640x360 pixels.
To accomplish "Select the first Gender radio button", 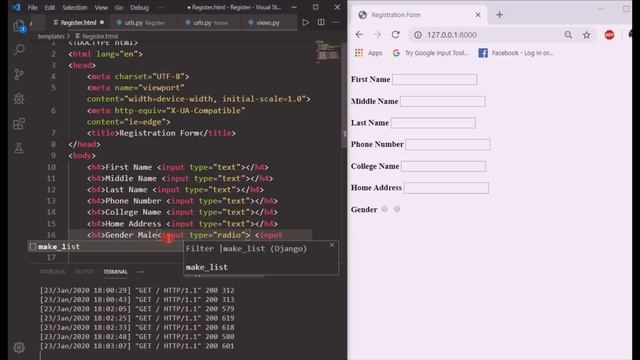I will click(x=384, y=209).
